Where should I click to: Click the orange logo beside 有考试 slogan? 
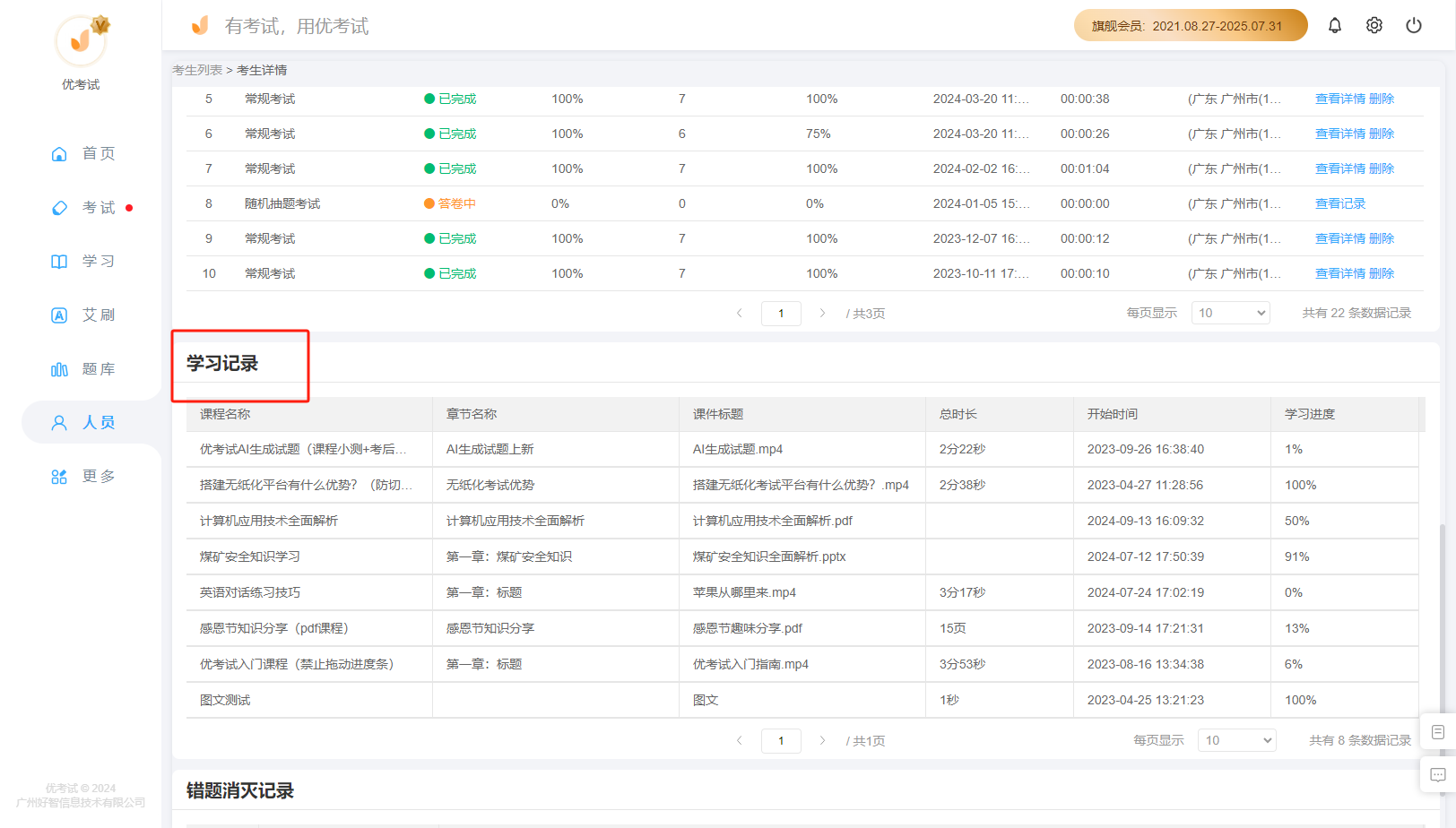click(200, 26)
